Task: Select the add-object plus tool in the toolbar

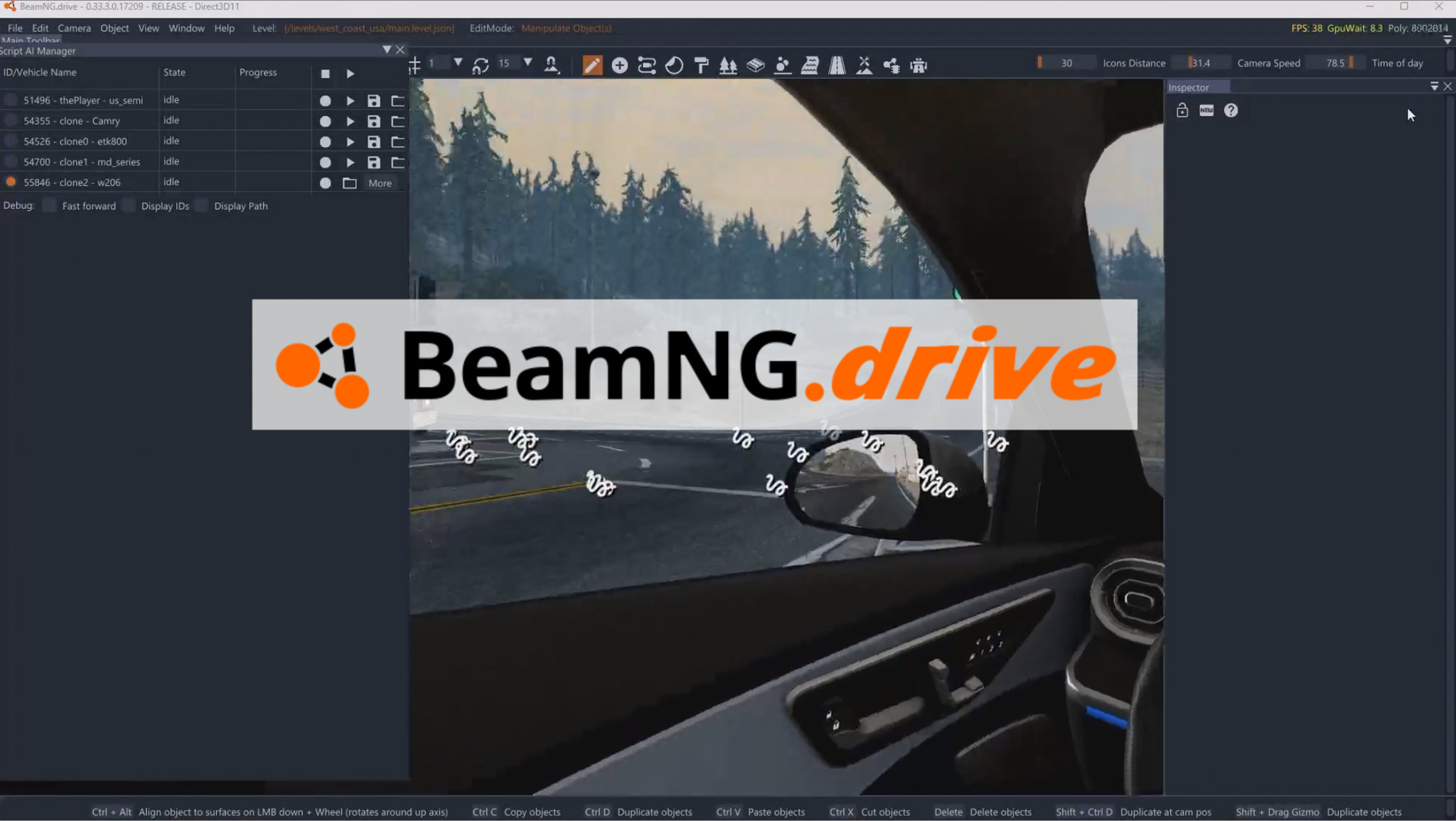Action: pyautogui.click(x=619, y=65)
